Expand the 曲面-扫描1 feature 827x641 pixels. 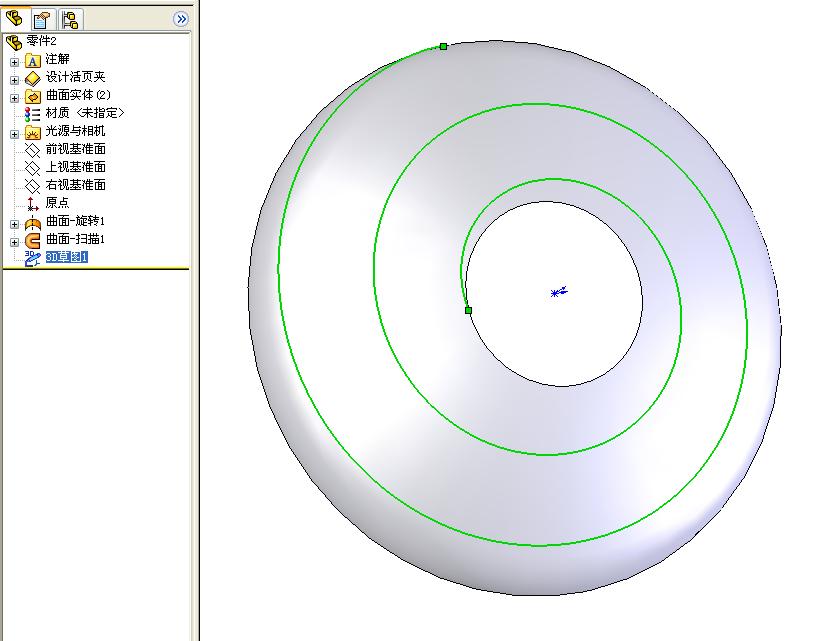(14, 242)
